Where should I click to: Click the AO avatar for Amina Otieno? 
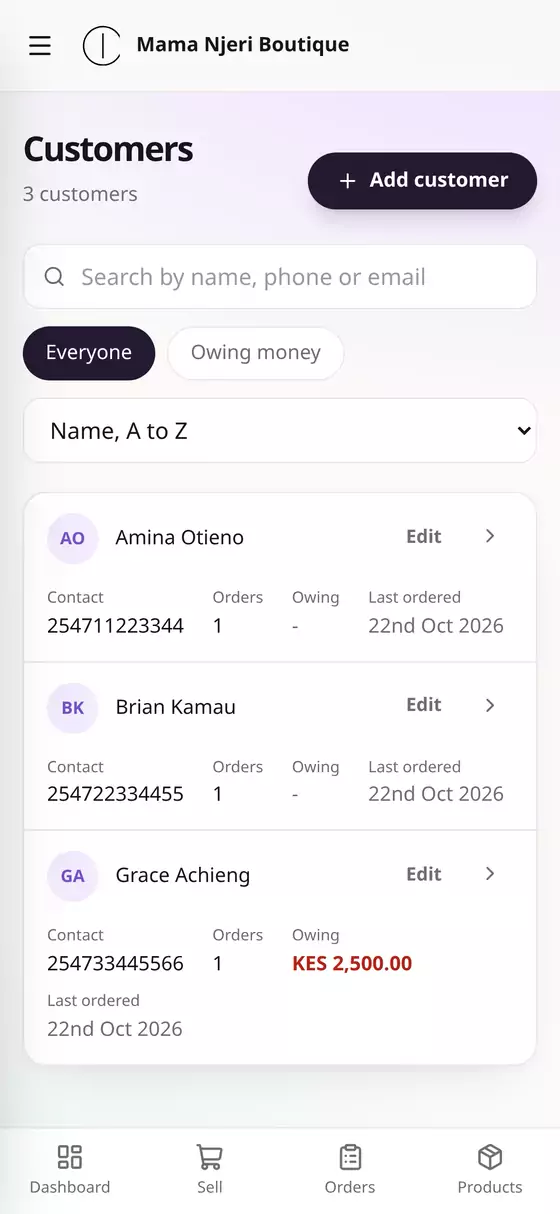pyautogui.click(x=73, y=538)
